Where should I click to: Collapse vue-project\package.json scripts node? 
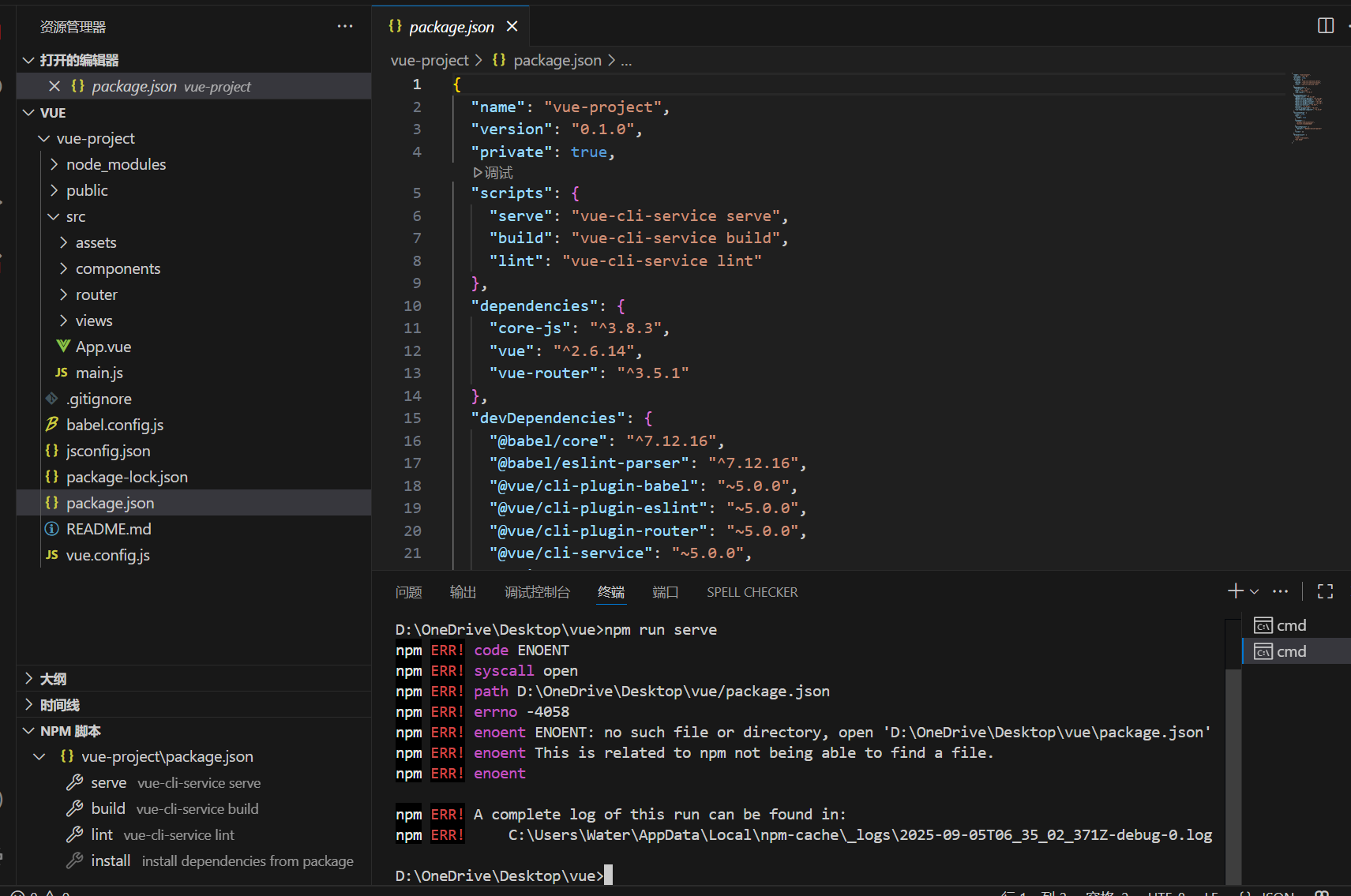click(39, 756)
